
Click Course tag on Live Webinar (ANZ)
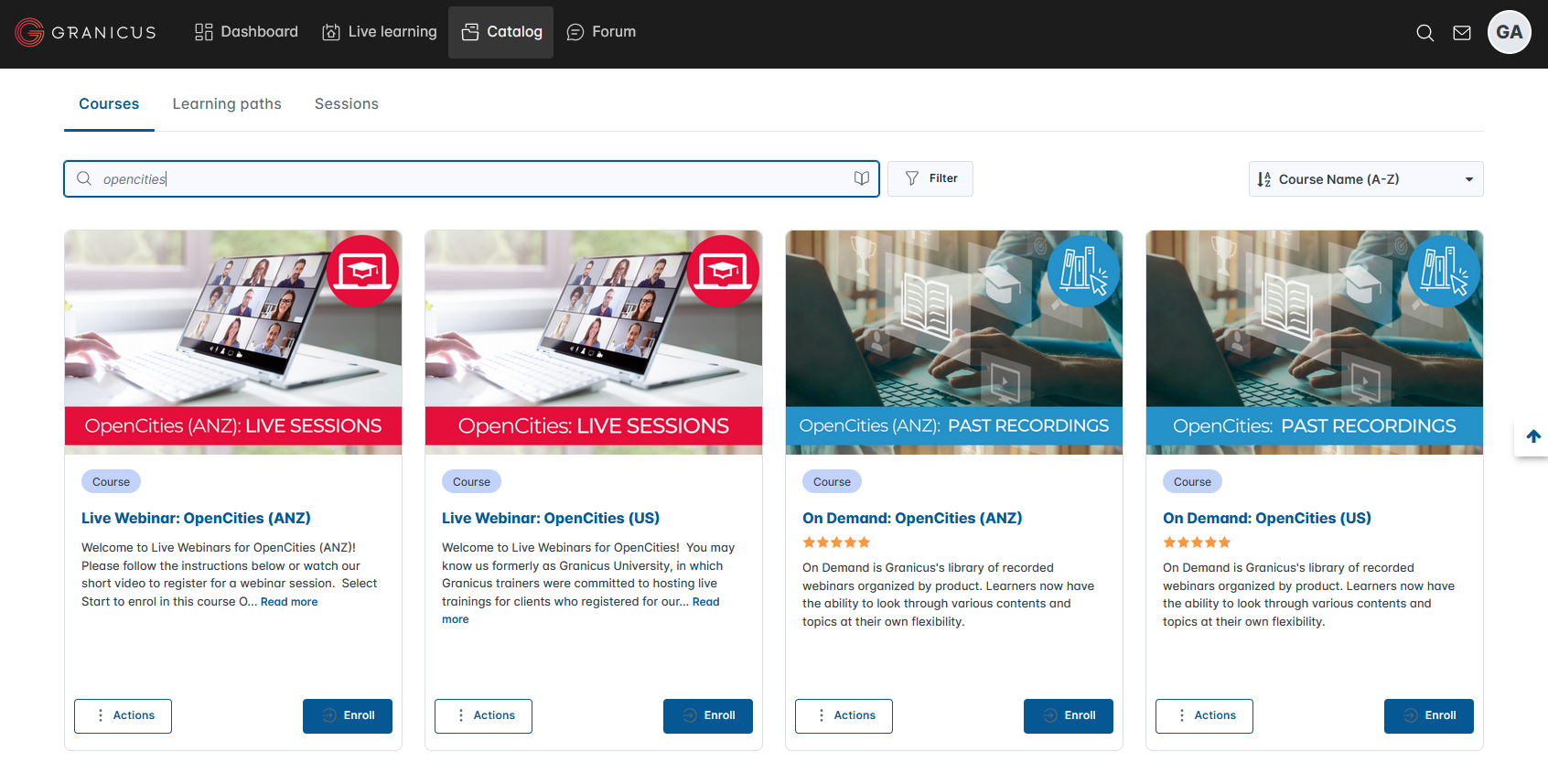point(111,482)
